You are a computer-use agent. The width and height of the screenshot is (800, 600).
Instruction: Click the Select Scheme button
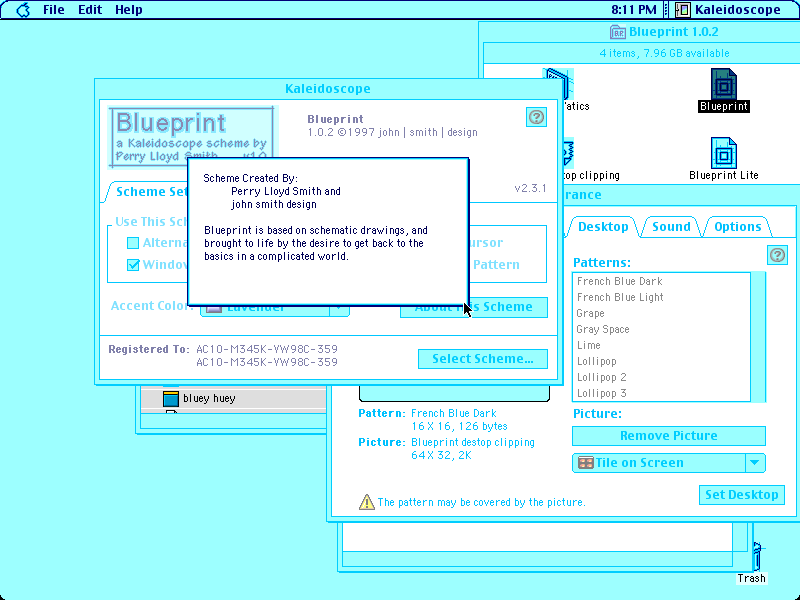tap(483, 359)
